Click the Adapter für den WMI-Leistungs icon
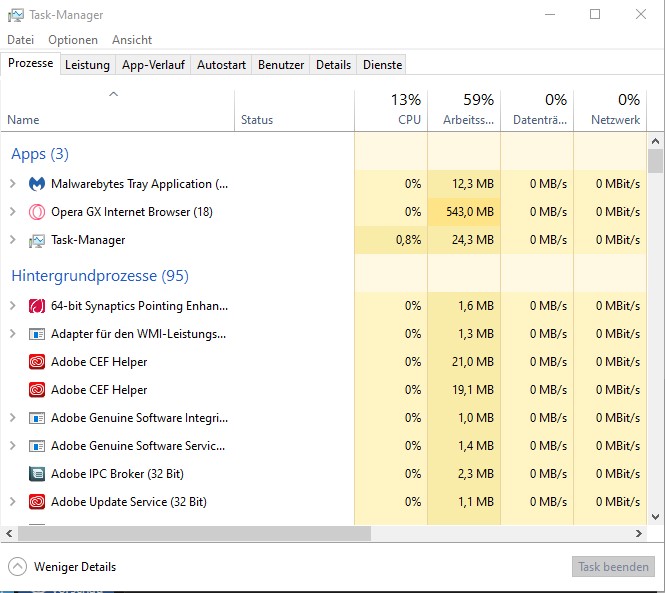Viewport: 665px width, 593px height. point(37,334)
